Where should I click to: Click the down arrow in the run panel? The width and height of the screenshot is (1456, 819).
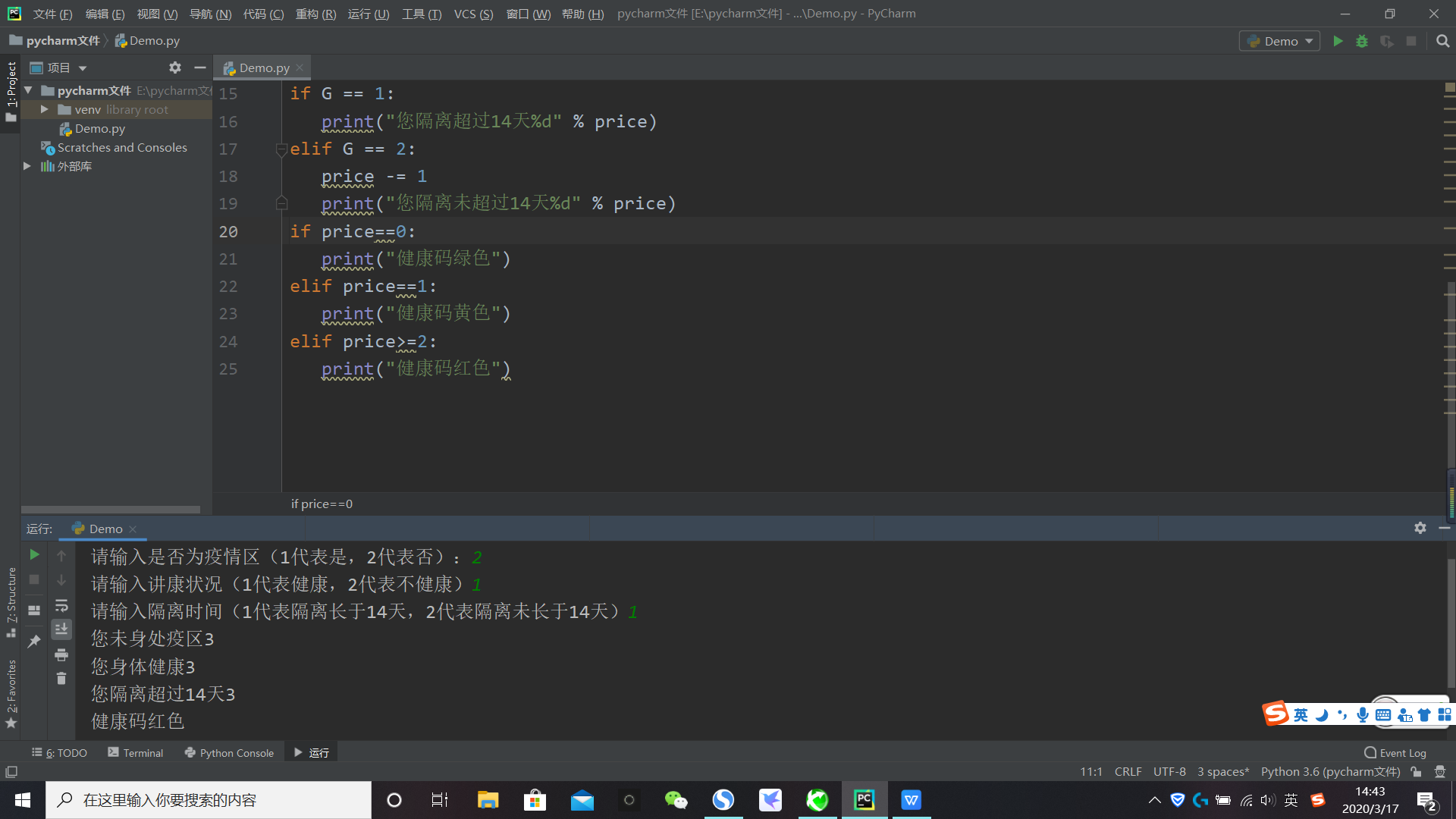(61, 579)
